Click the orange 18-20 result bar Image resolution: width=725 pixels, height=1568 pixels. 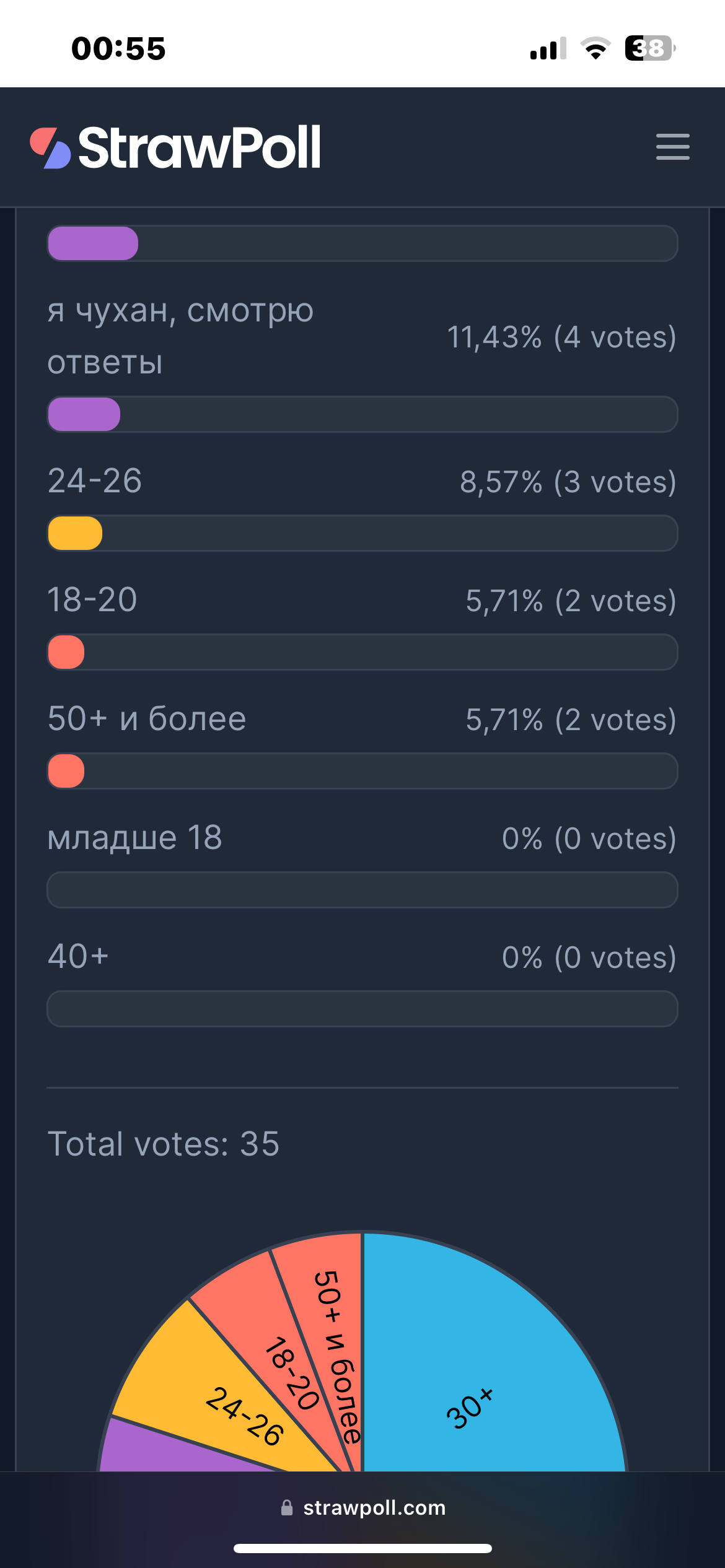pos(362,652)
